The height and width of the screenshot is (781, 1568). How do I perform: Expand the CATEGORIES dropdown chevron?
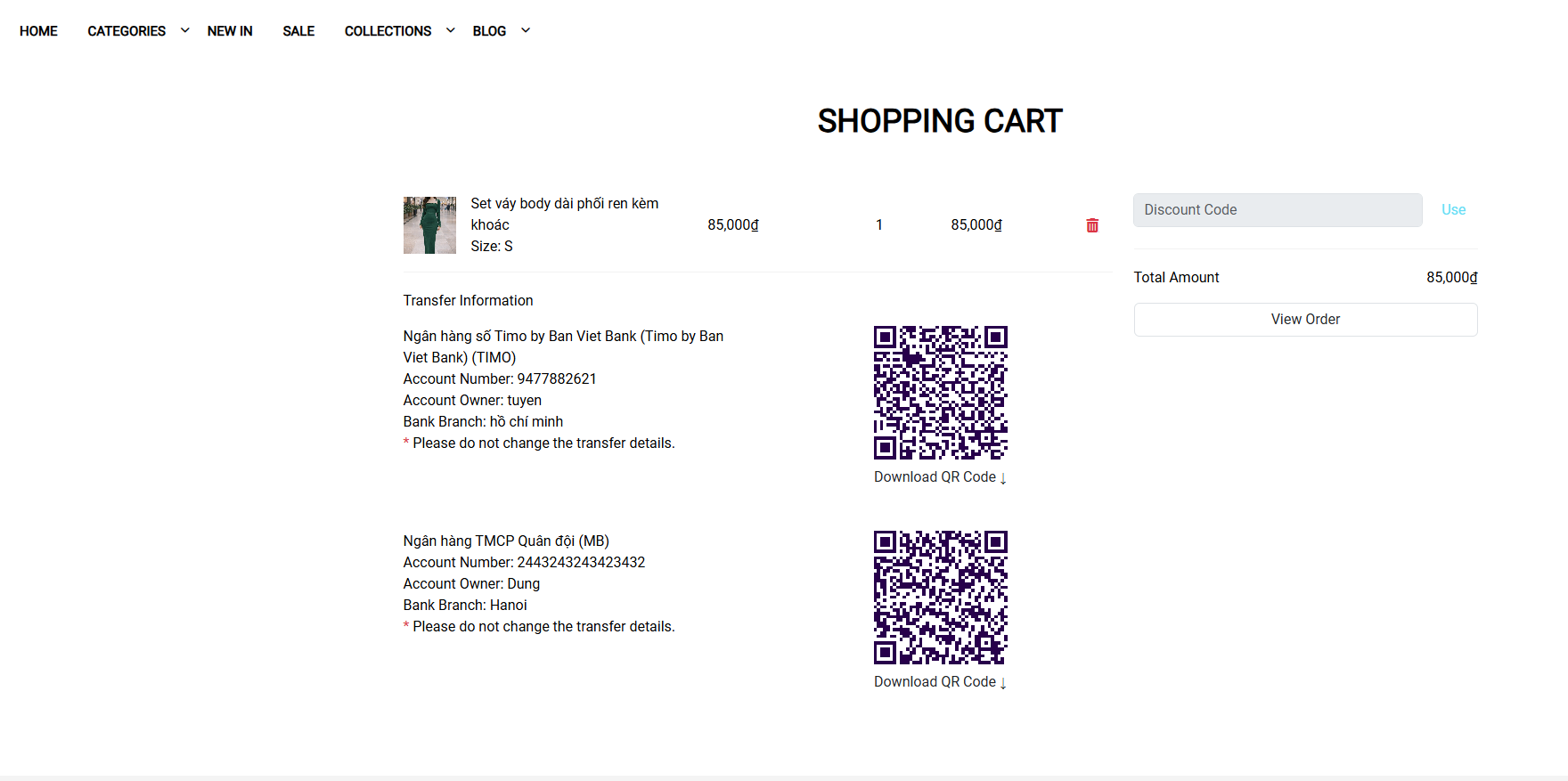185,30
